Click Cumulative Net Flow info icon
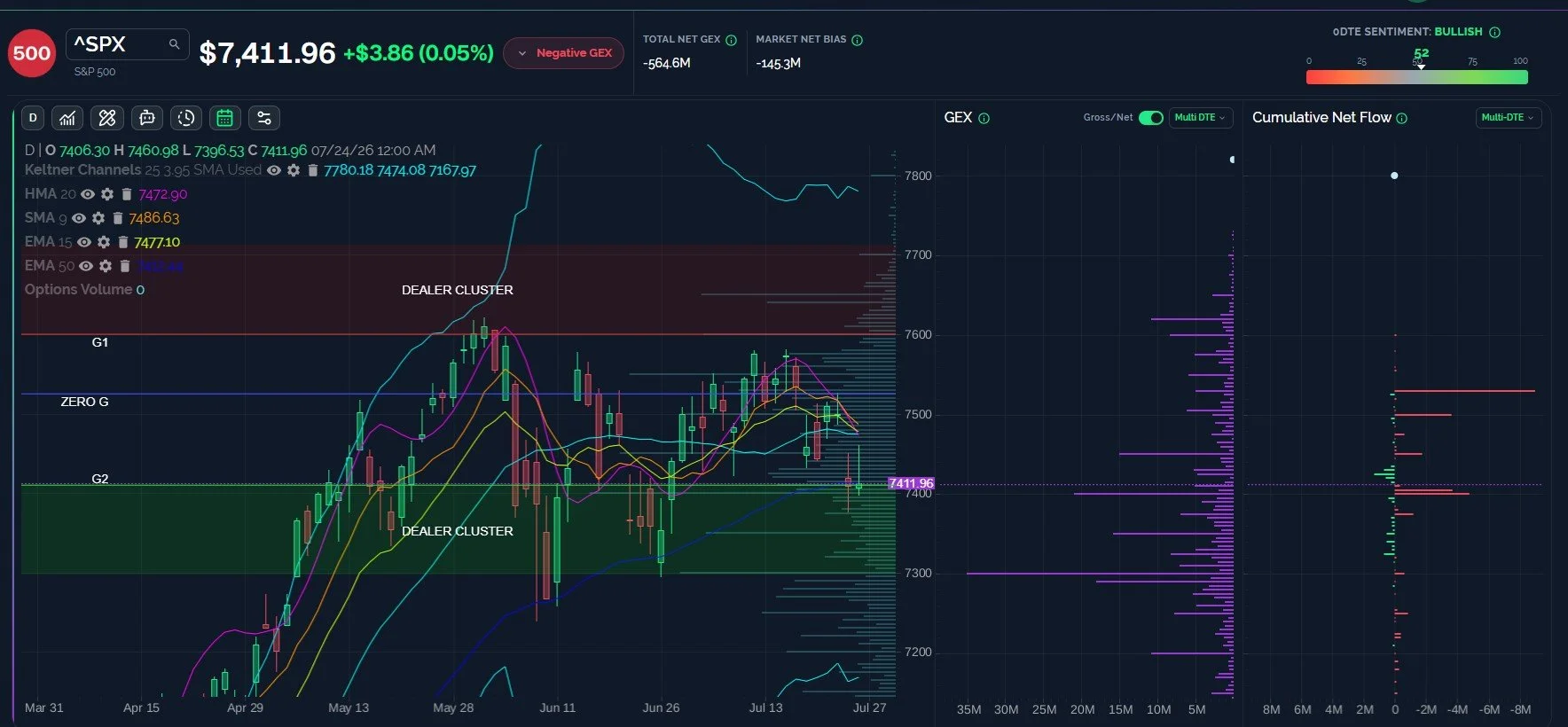The image size is (1568, 727). tap(1401, 118)
